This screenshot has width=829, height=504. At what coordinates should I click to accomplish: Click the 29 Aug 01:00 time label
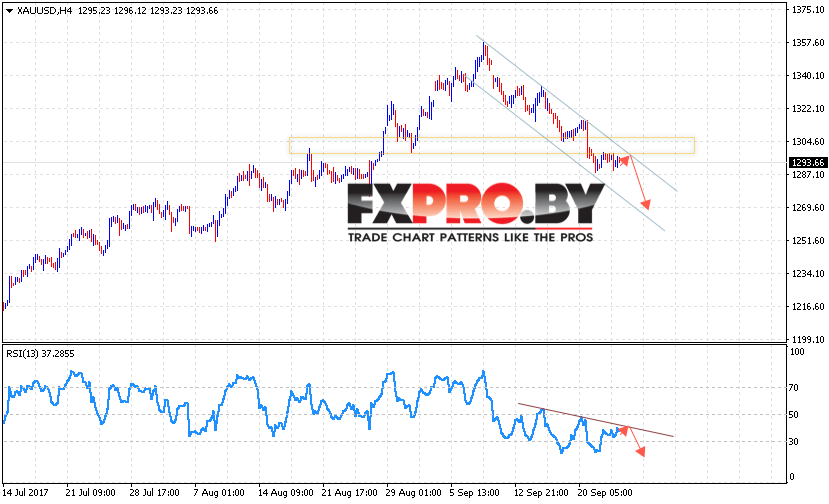coord(413,492)
